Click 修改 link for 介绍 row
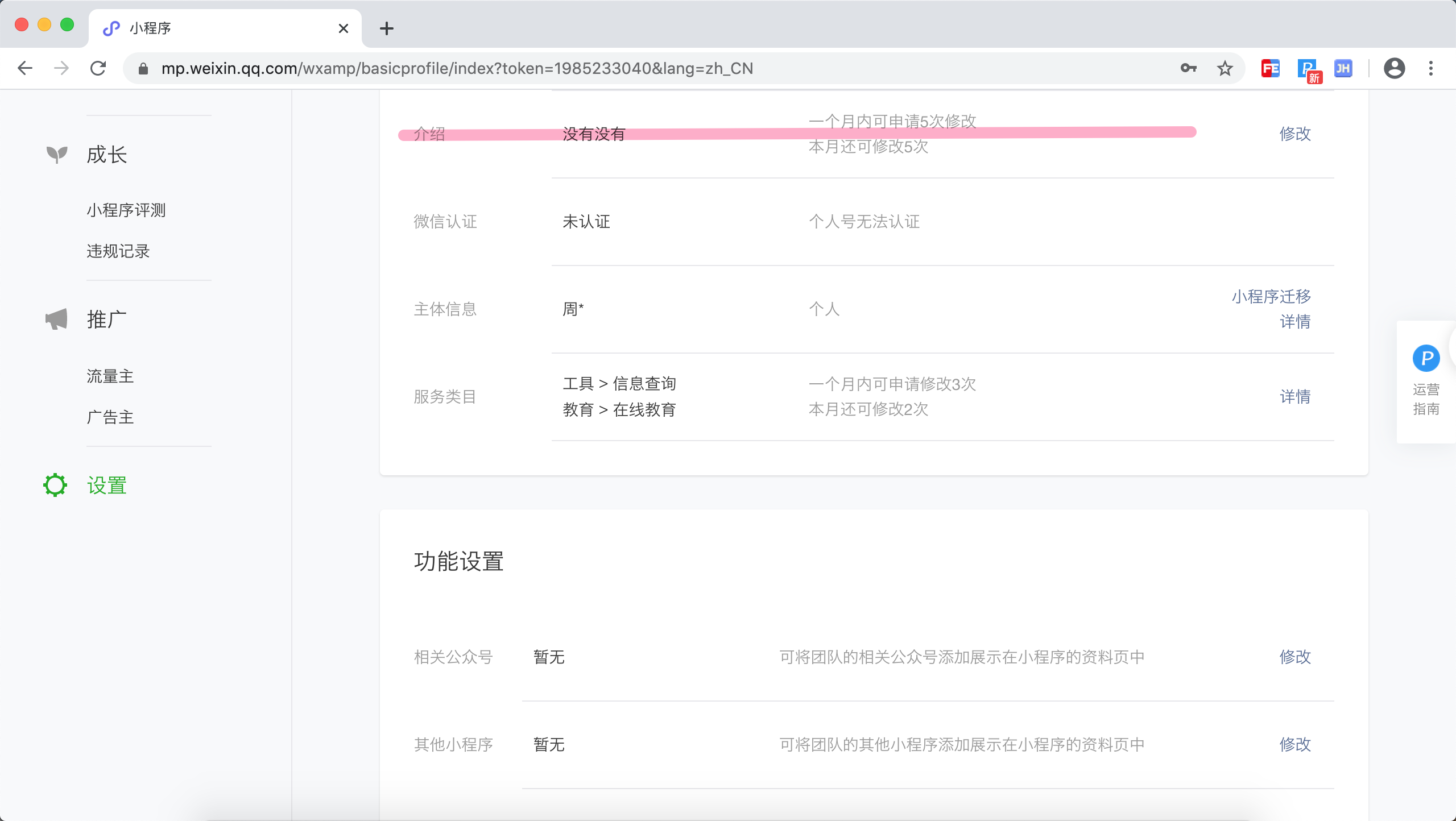Image resolution: width=1456 pixels, height=821 pixels. pos(1295,134)
